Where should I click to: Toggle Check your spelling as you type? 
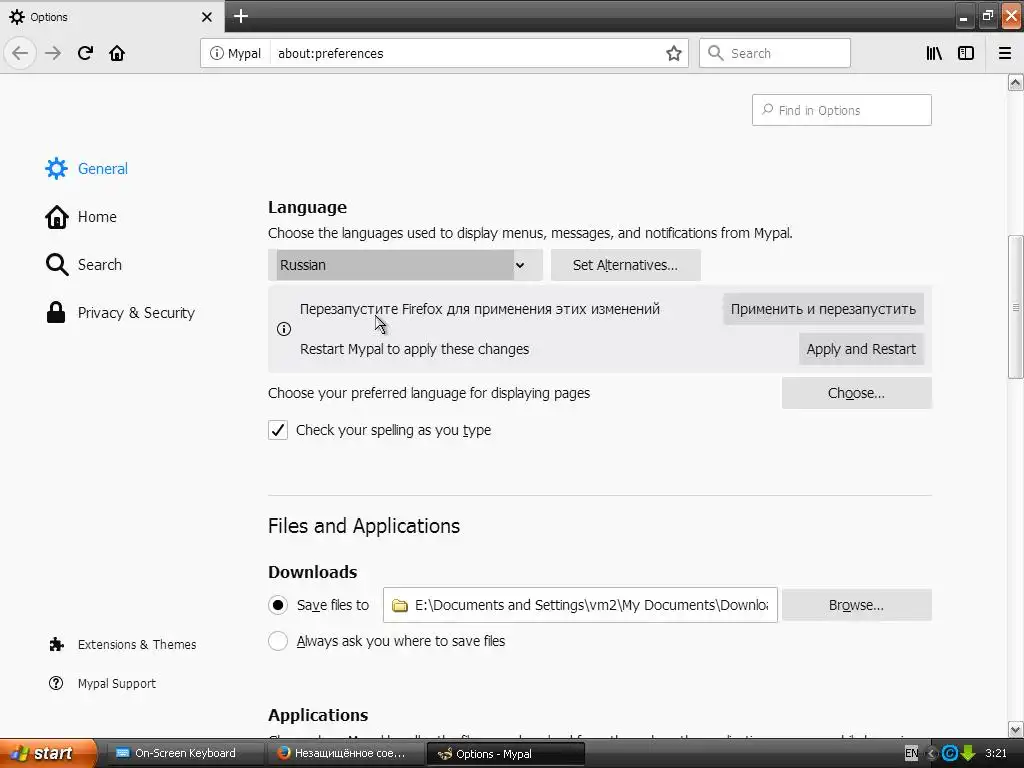pos(278,430)
